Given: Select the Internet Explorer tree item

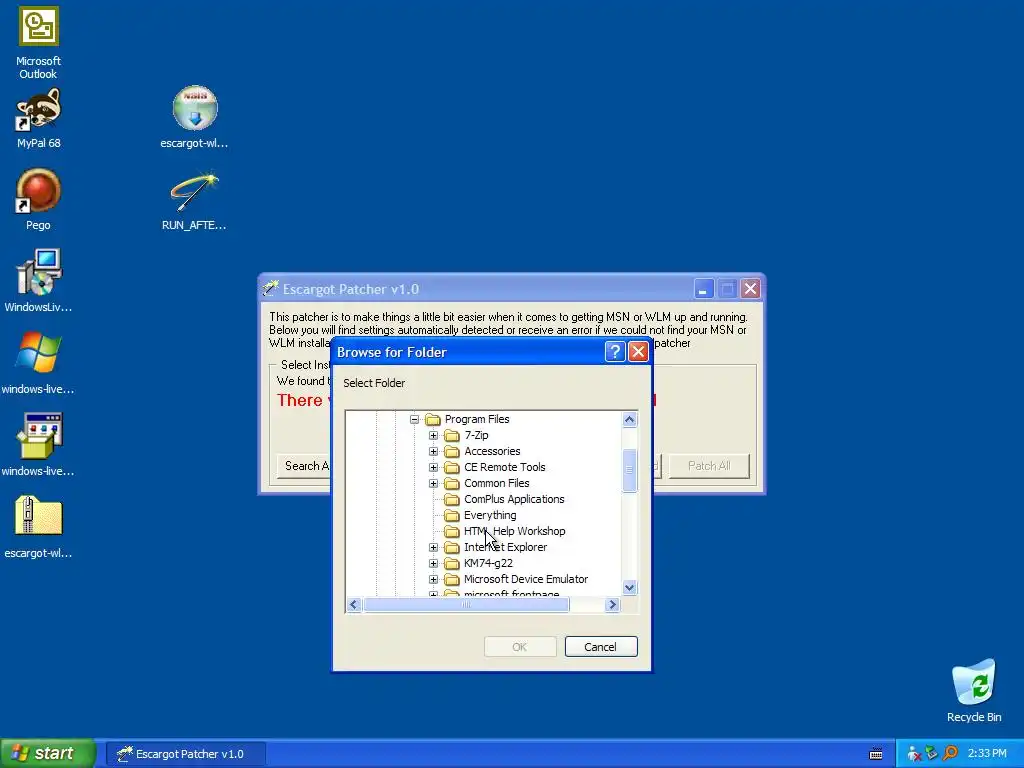Looking at the screenshot, I should 505,547.
